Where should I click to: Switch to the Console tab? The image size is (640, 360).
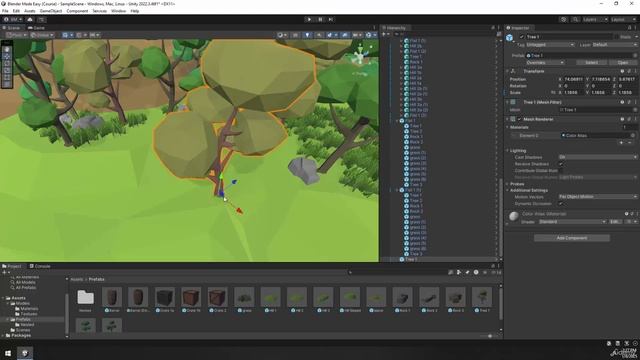click(40, 266)
